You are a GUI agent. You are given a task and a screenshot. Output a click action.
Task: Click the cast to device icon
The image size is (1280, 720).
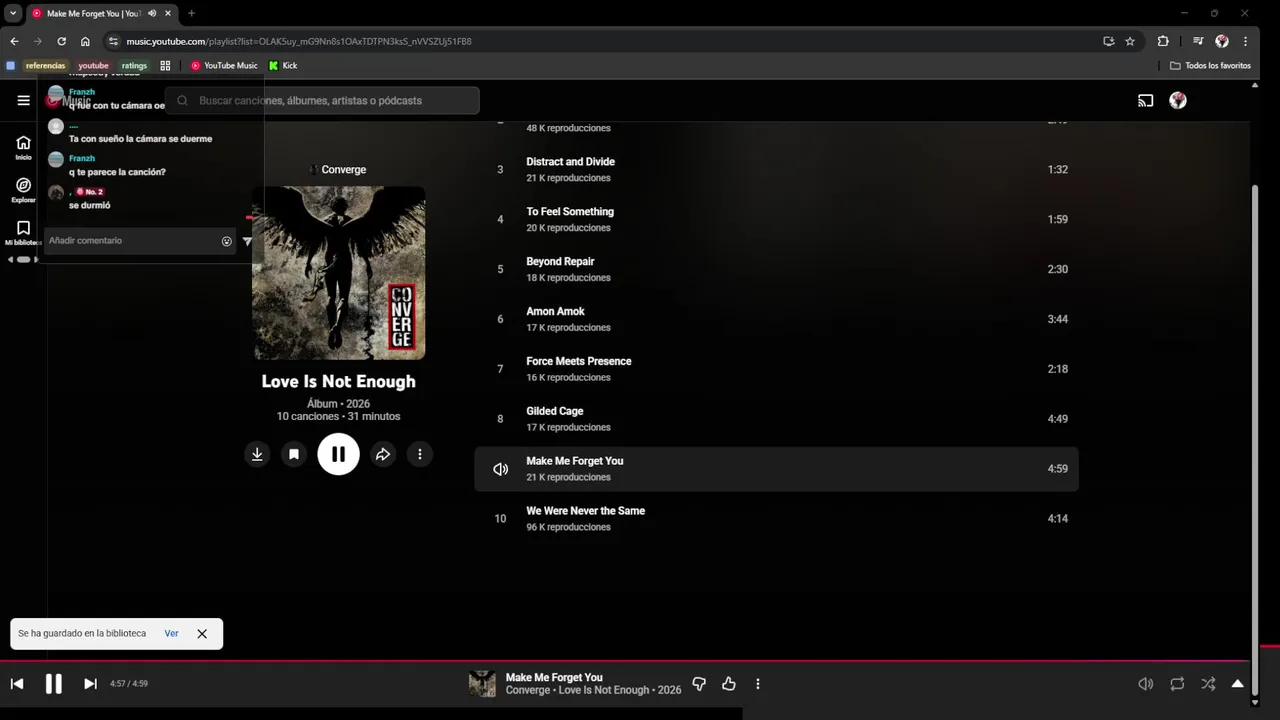(x=1146, y=100)
